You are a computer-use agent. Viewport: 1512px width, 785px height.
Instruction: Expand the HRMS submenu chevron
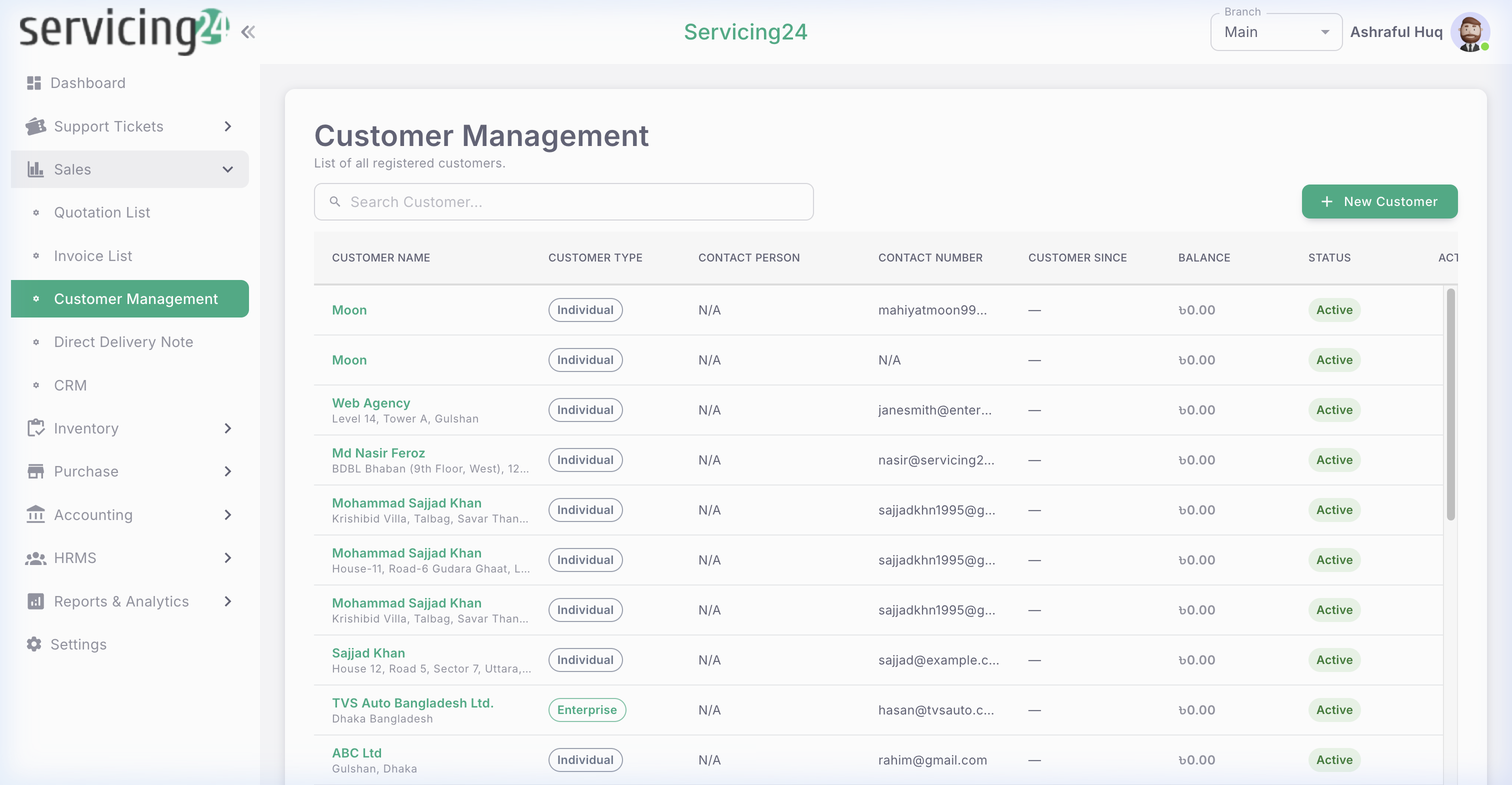pyautogui.click(x=227, y=558)
